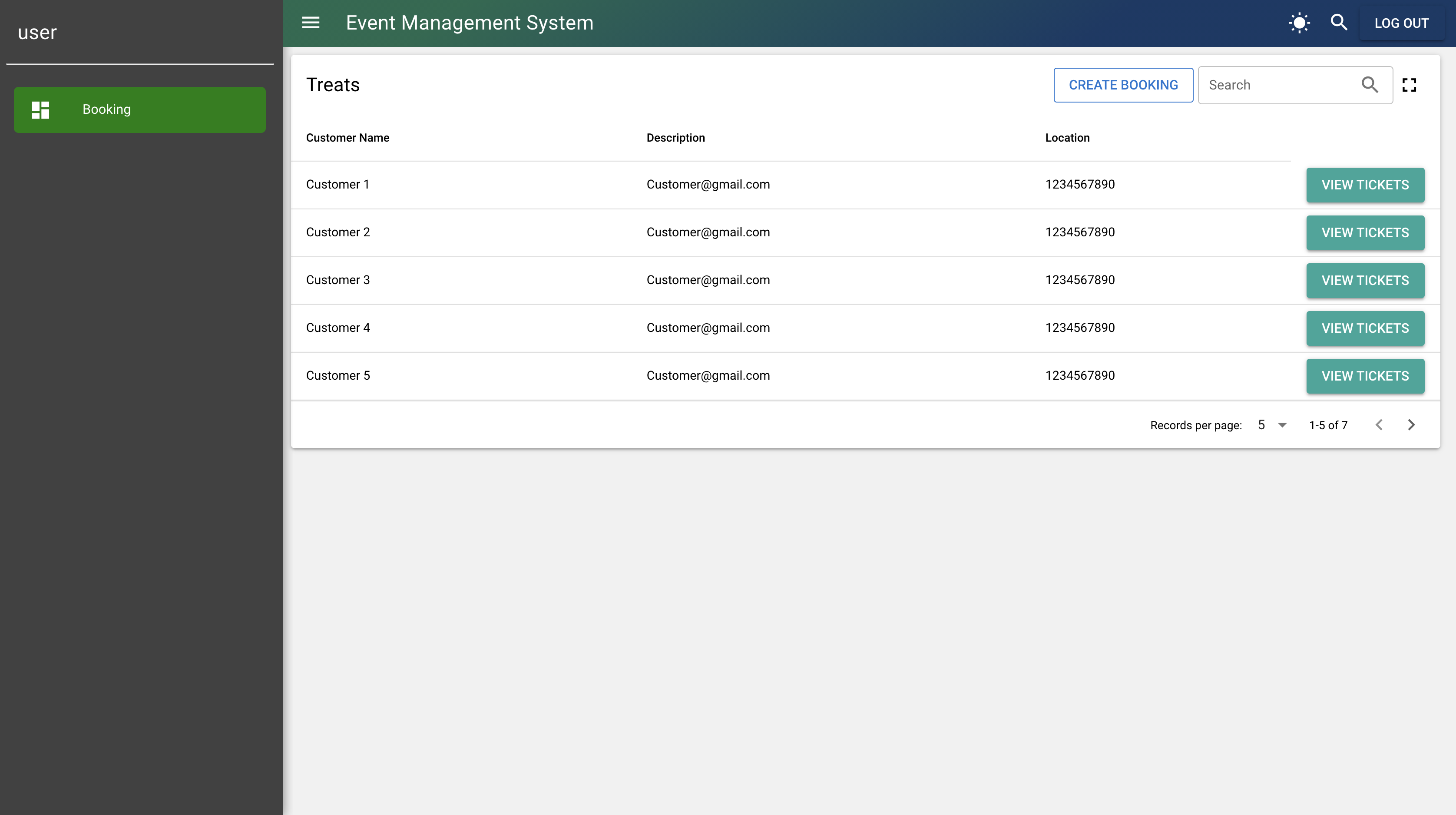
Task: Click the previous page left chevron
Action: [x=1379, y=424]
